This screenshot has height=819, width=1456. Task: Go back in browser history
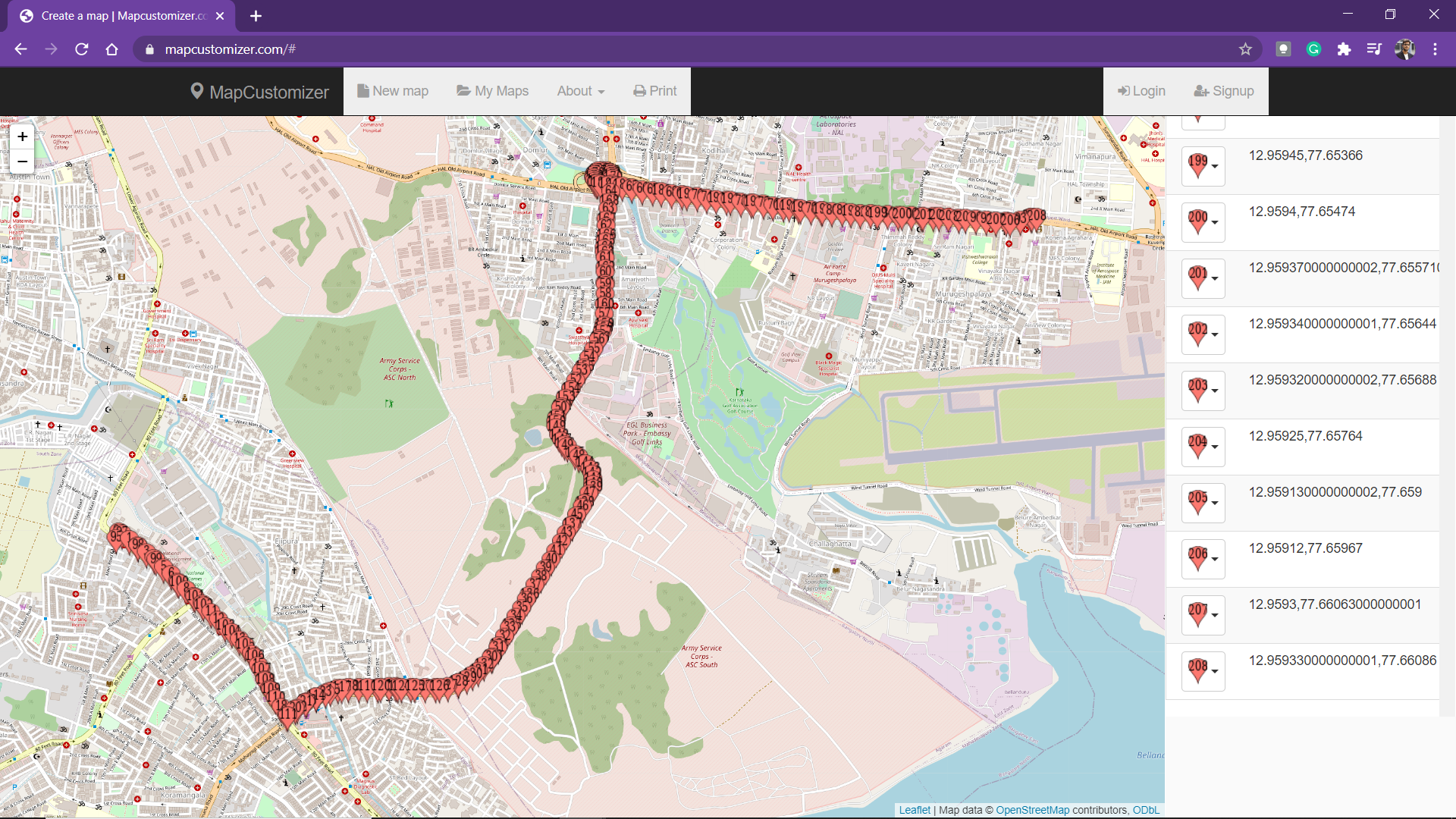(20, 49)
